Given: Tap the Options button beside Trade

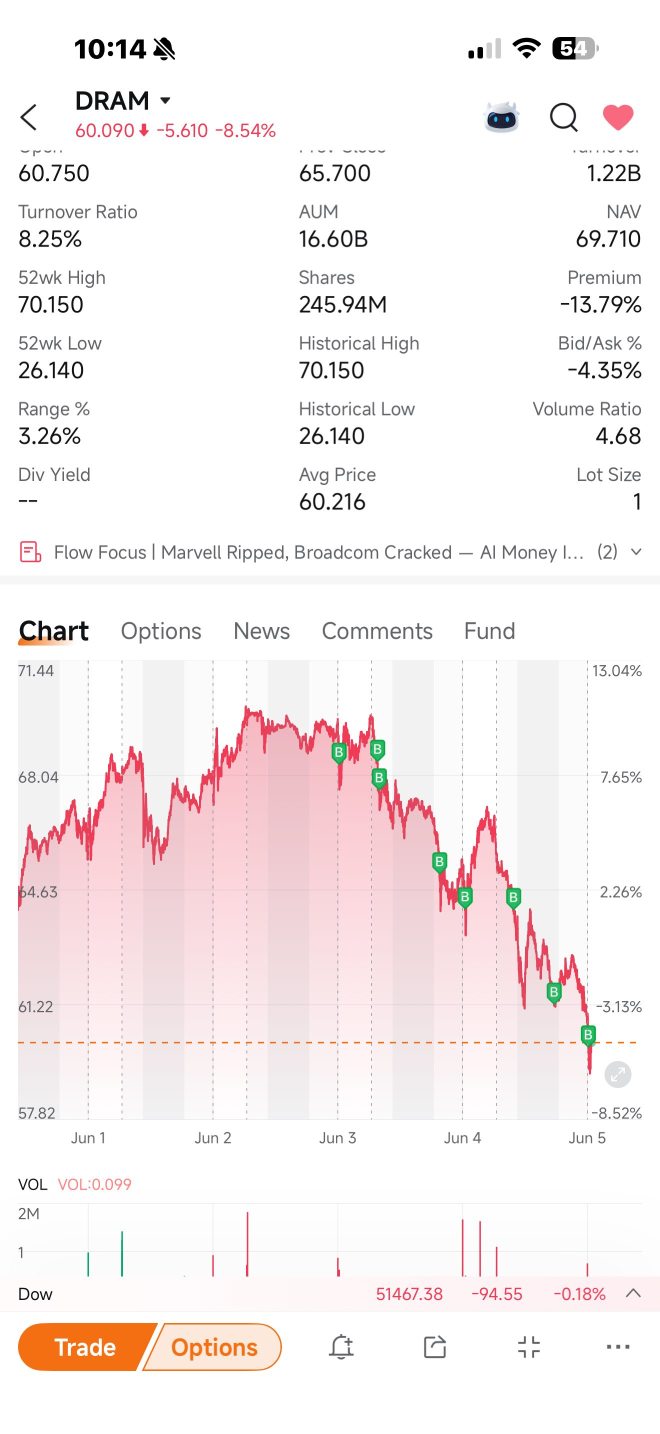Looking at the screenshot, I should (x=214, y=1347).
